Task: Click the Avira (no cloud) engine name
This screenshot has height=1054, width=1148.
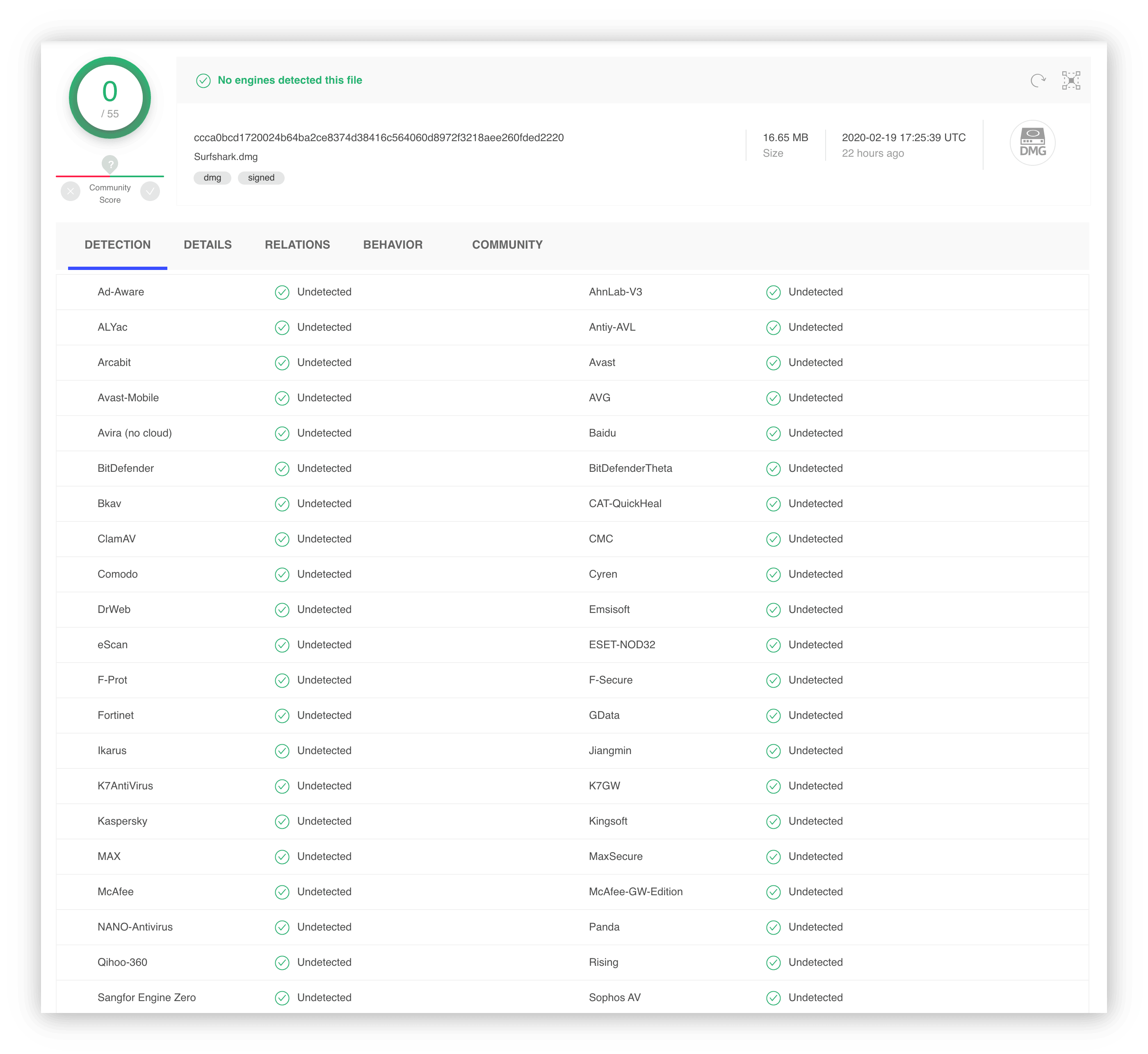Action: 135,433
